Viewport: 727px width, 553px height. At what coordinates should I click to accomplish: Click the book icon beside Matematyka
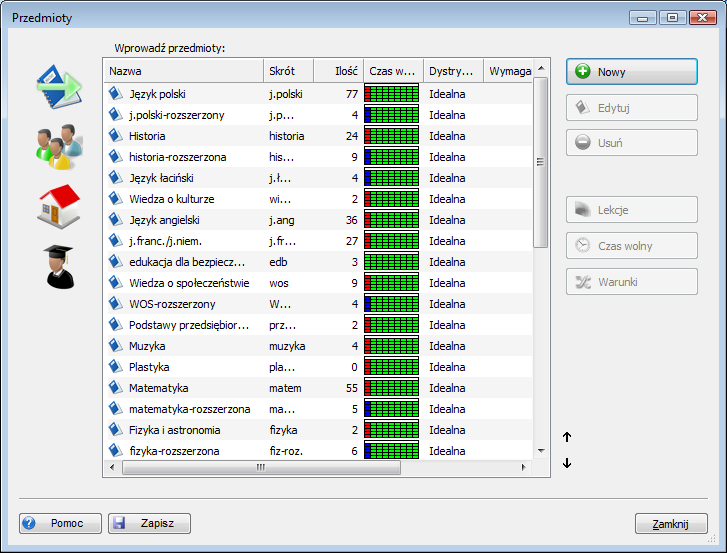[115, 388]
